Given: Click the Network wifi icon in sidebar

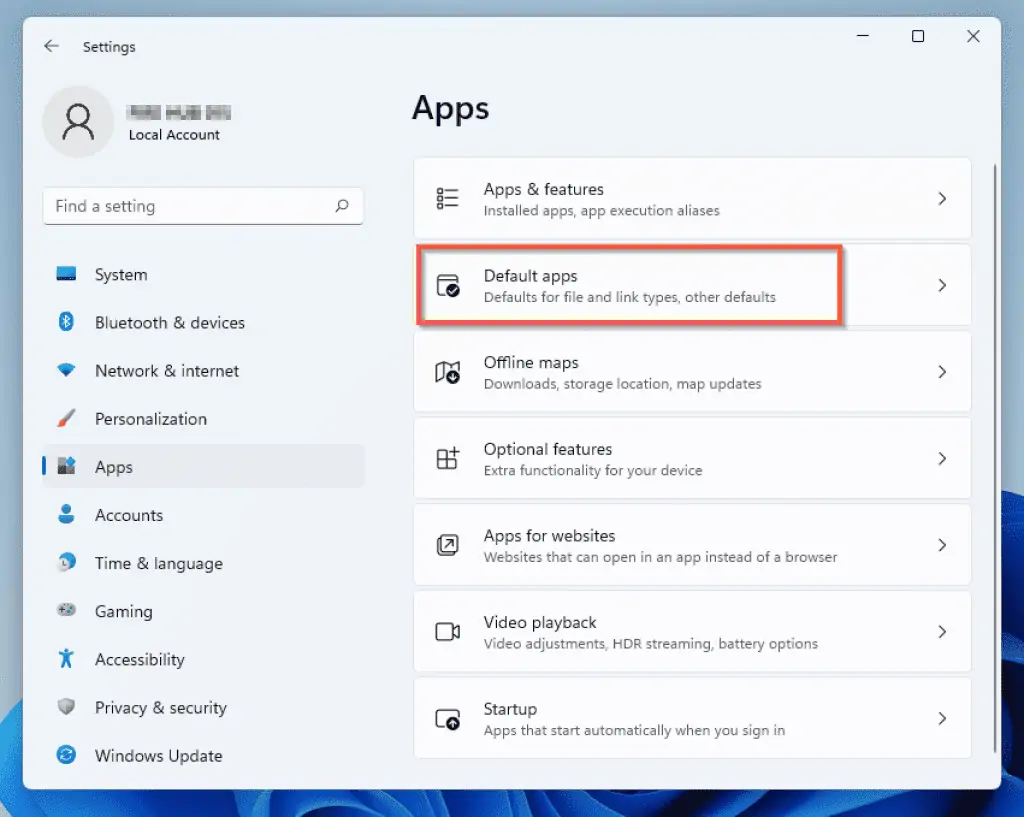Looking at the screenshot, I should (x=66, y=370).
